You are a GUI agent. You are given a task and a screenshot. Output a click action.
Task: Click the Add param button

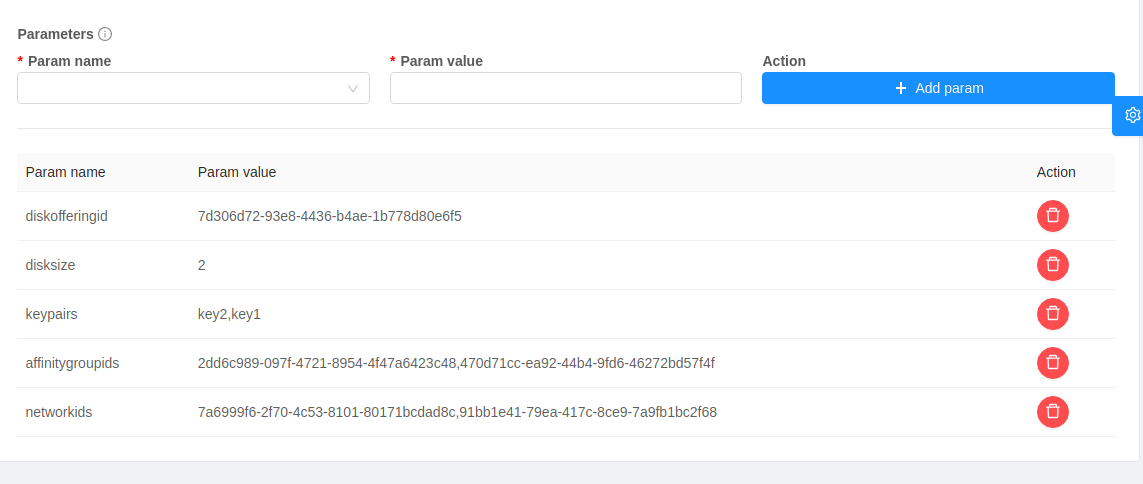pyautogui.click(x=937, y=88)
